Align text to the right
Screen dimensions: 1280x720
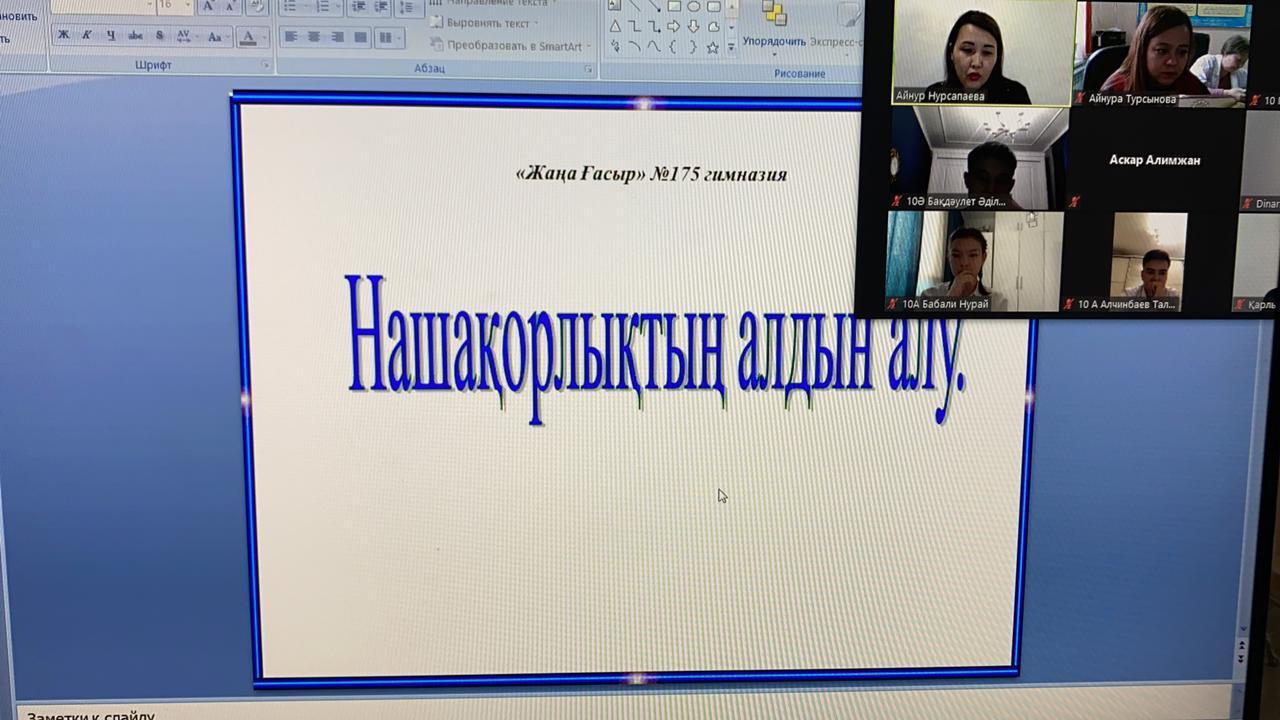(x=337, y=37)
